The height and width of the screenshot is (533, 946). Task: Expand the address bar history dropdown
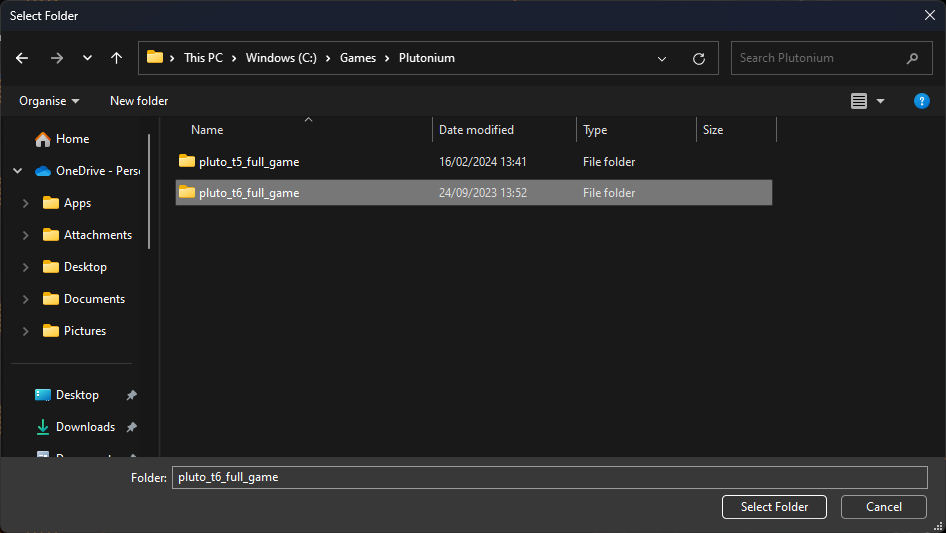tap(662, 58)
